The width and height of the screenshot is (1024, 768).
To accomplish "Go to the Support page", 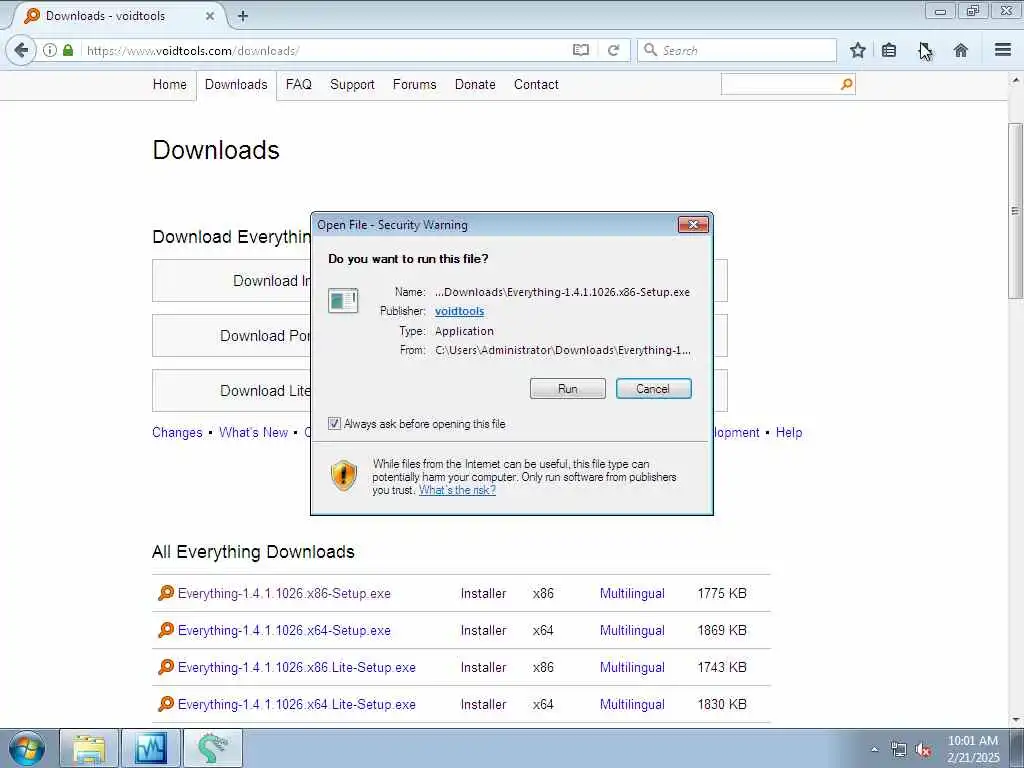I will (x=352, y=84).
